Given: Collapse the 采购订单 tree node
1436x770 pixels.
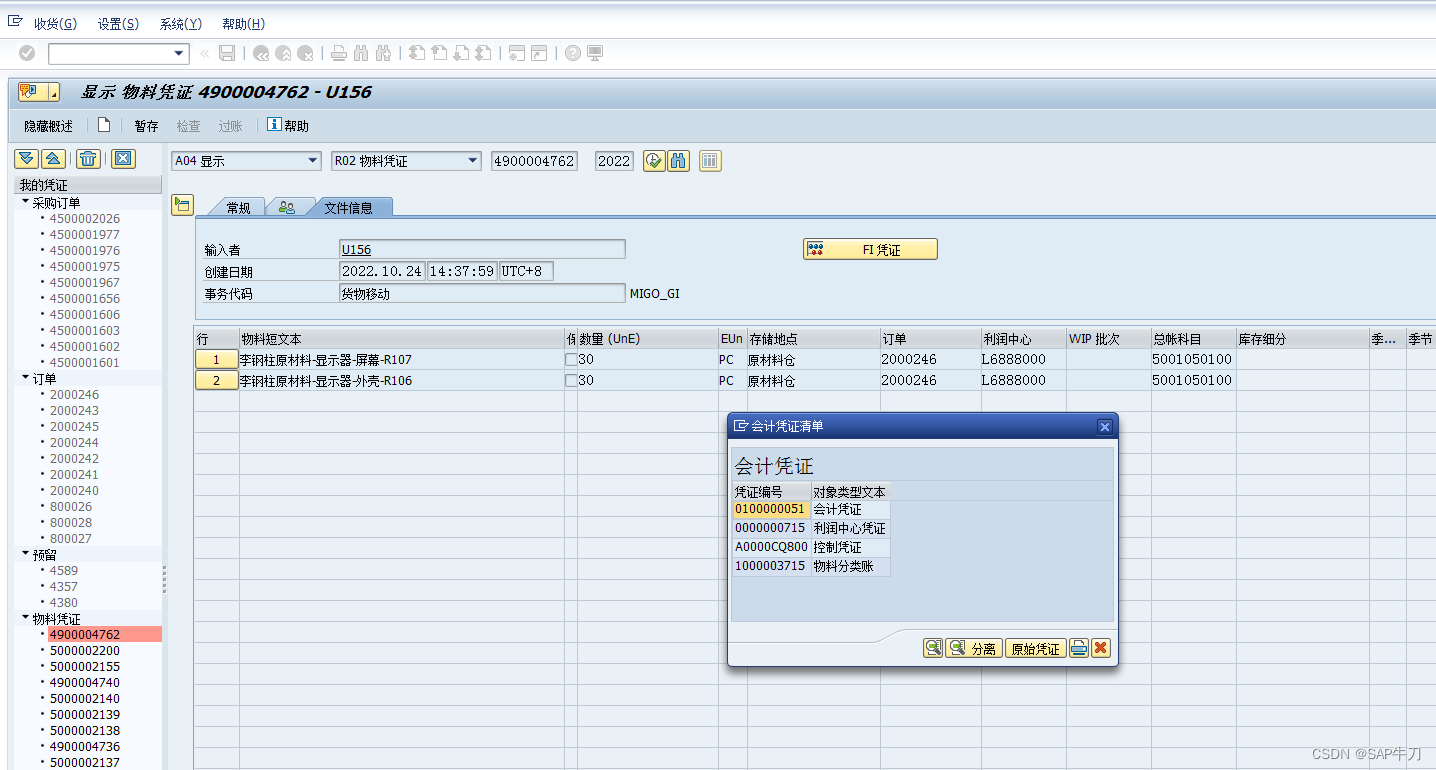Looking at the screenshot, I should pos(26,202).
